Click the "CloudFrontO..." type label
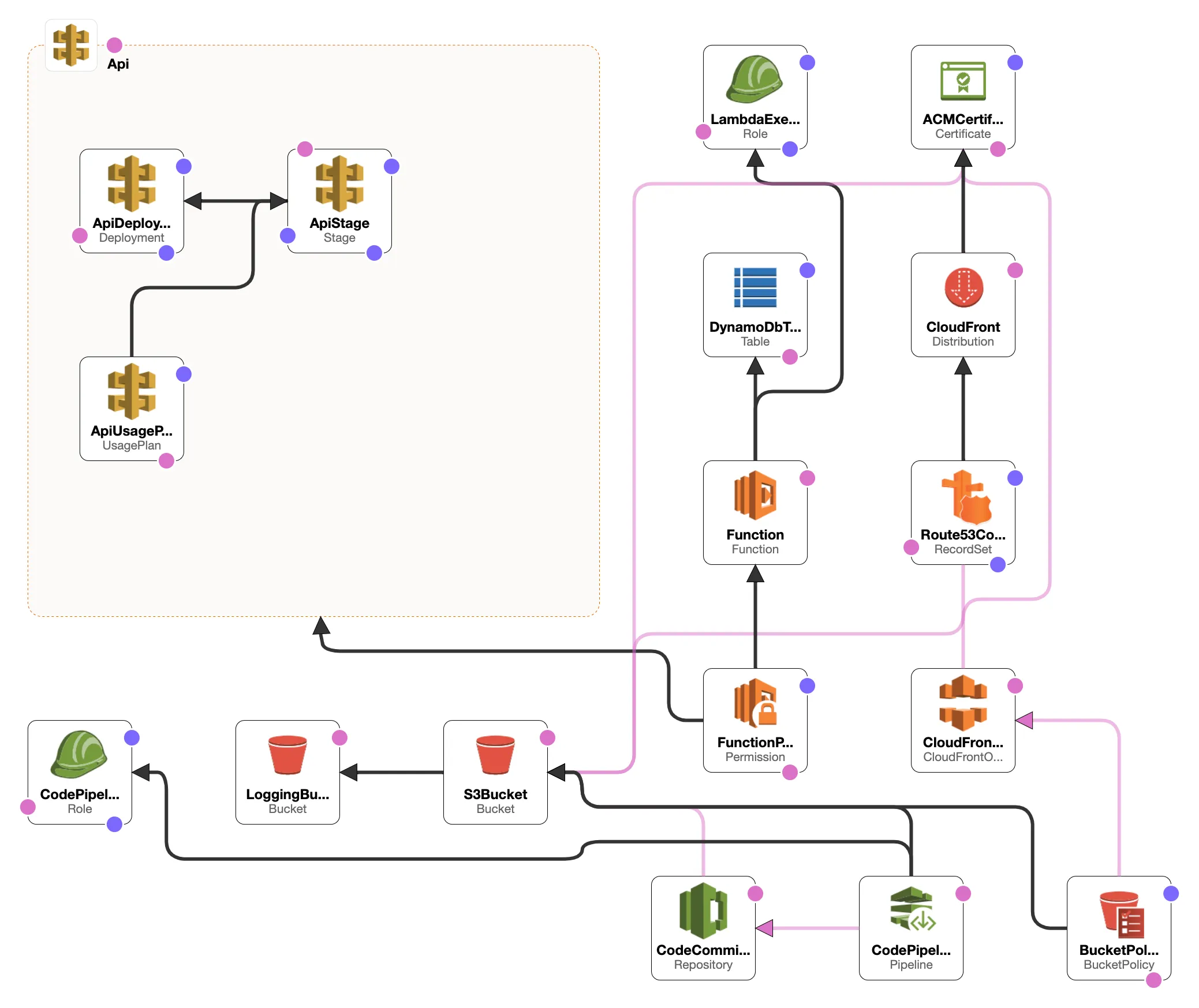This screenshot has height=1008, width=1199. (x=963, y=757)
